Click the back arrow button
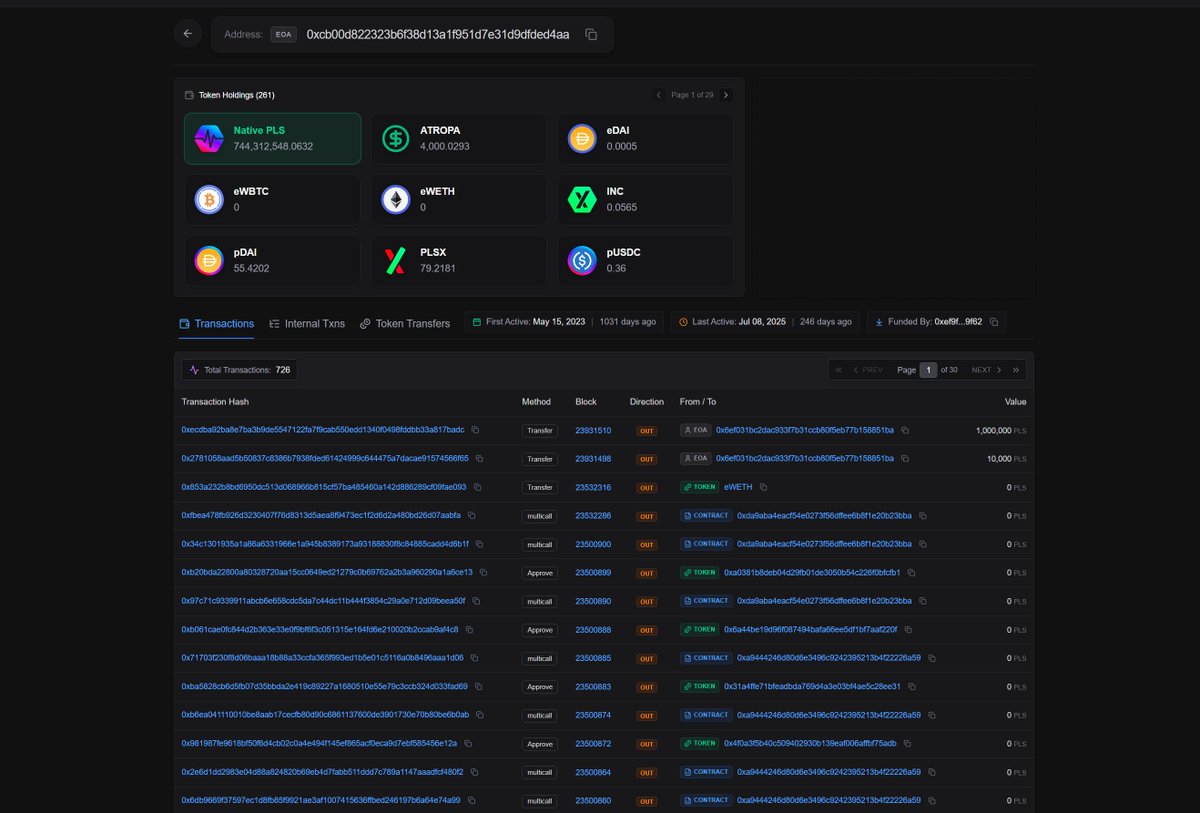Screen dimensions: 1200x813 click(187, 33)
